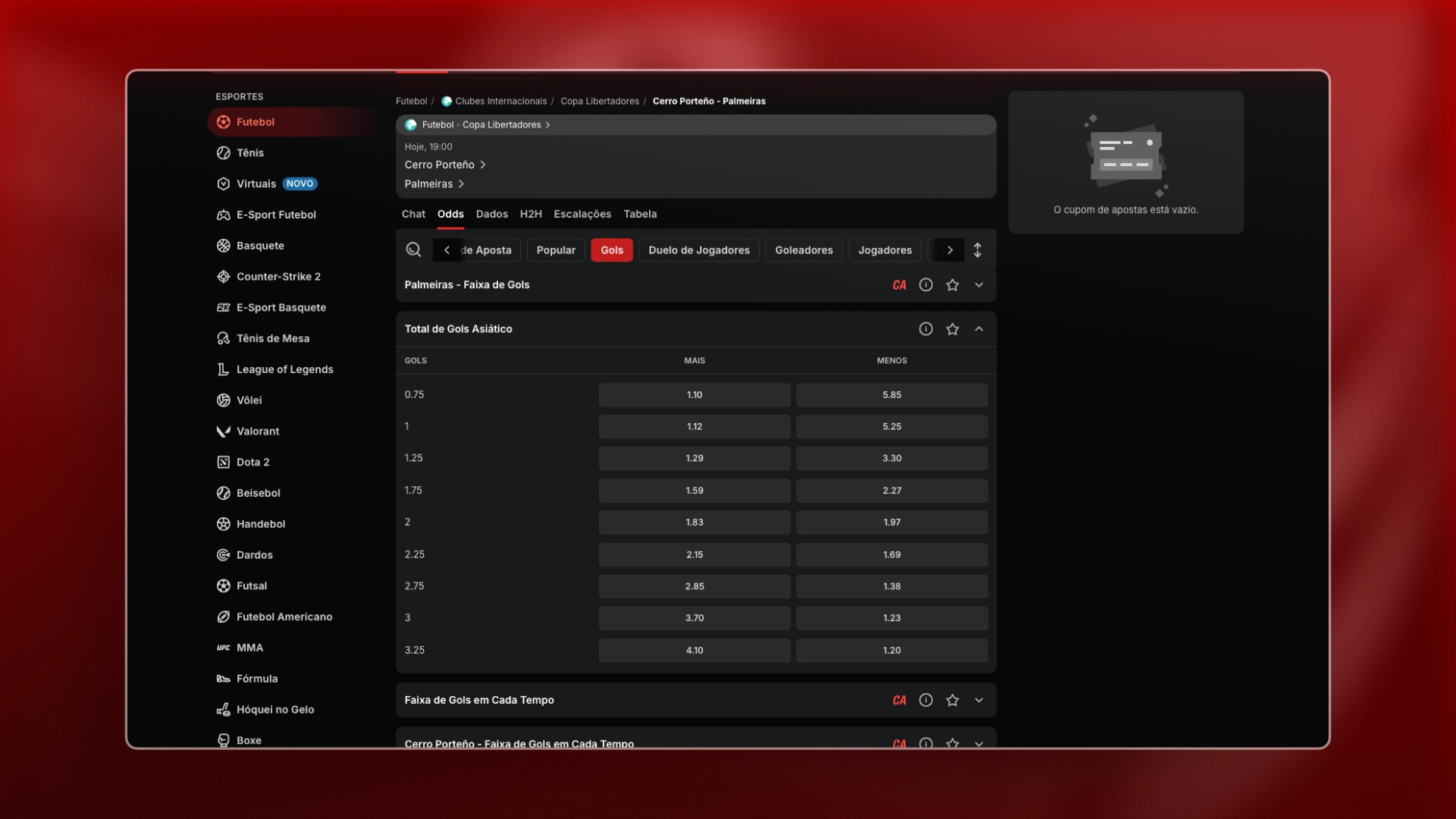Select the Goleadores filter
1456x819 pixels.
804,250
